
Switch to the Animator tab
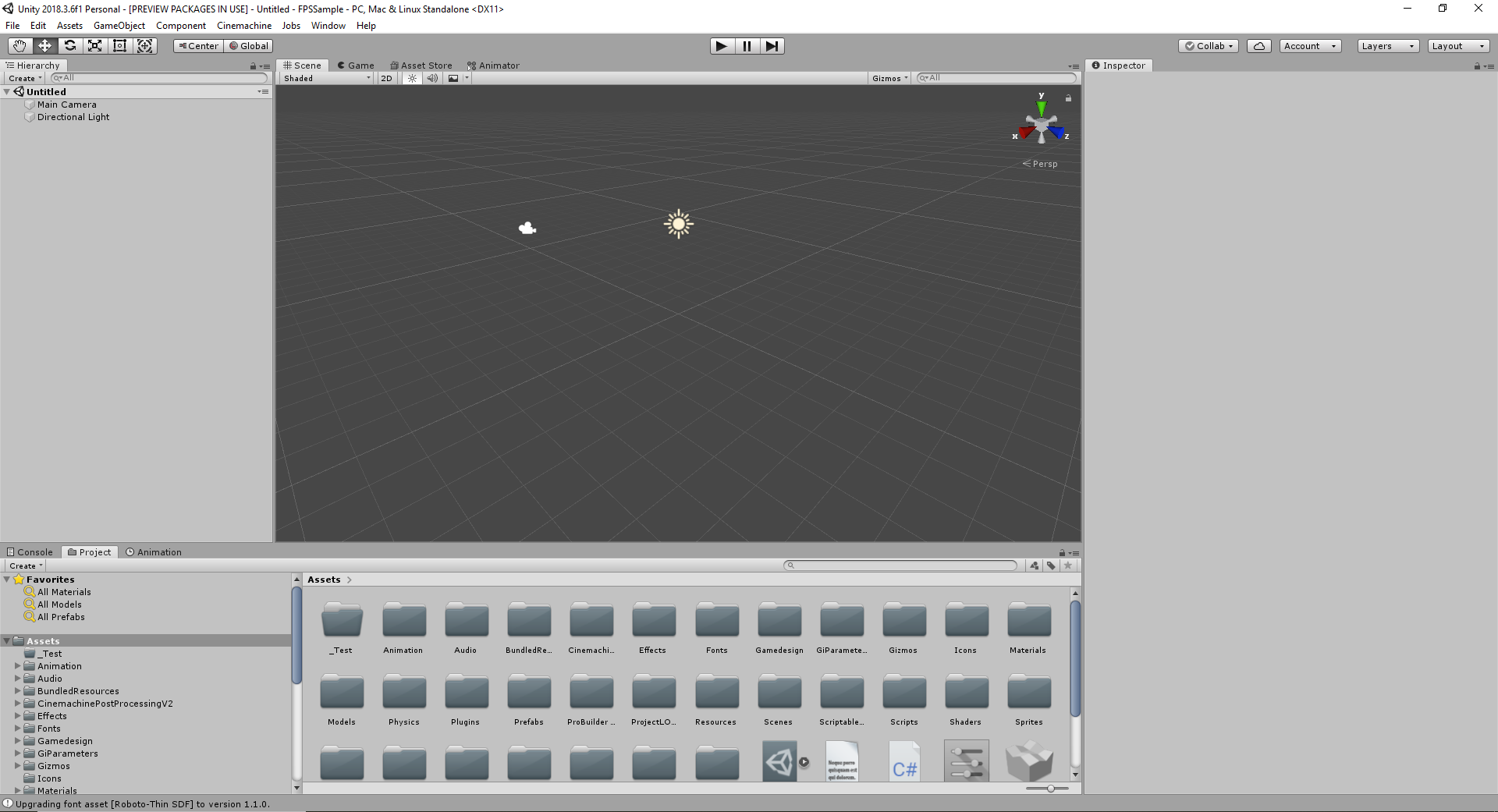coord(493,66)
